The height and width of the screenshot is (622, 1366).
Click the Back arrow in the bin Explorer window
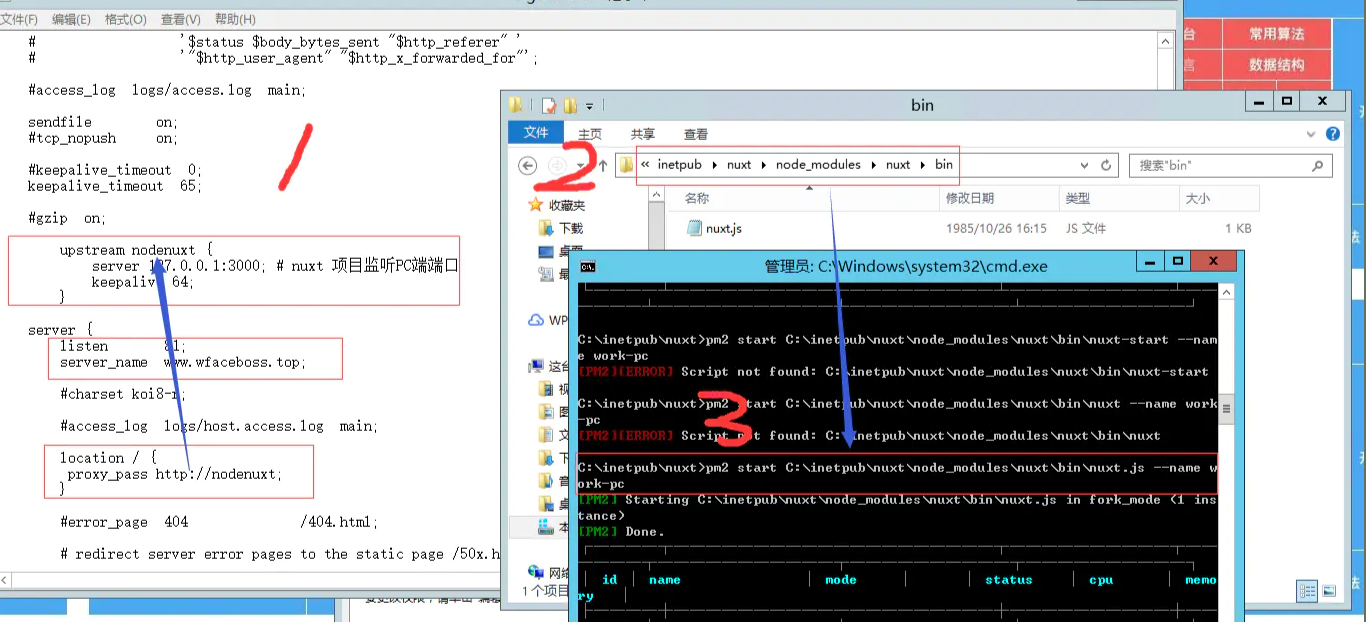527,165
